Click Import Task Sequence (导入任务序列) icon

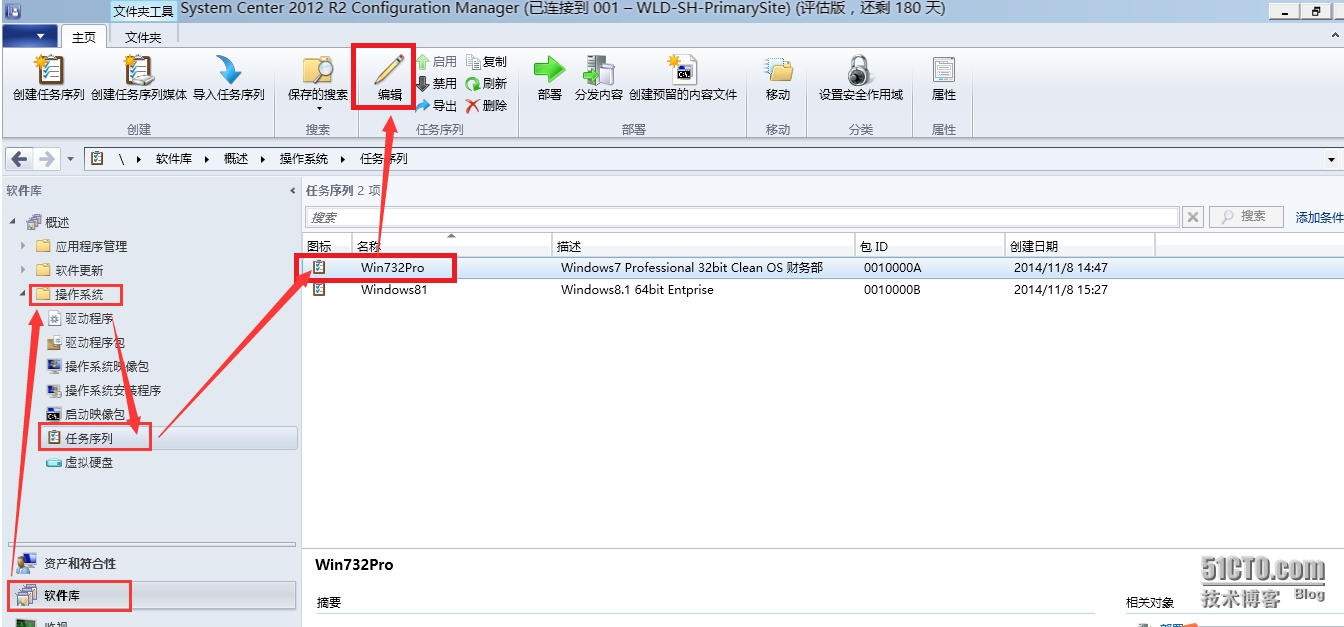tap(229, 69)
